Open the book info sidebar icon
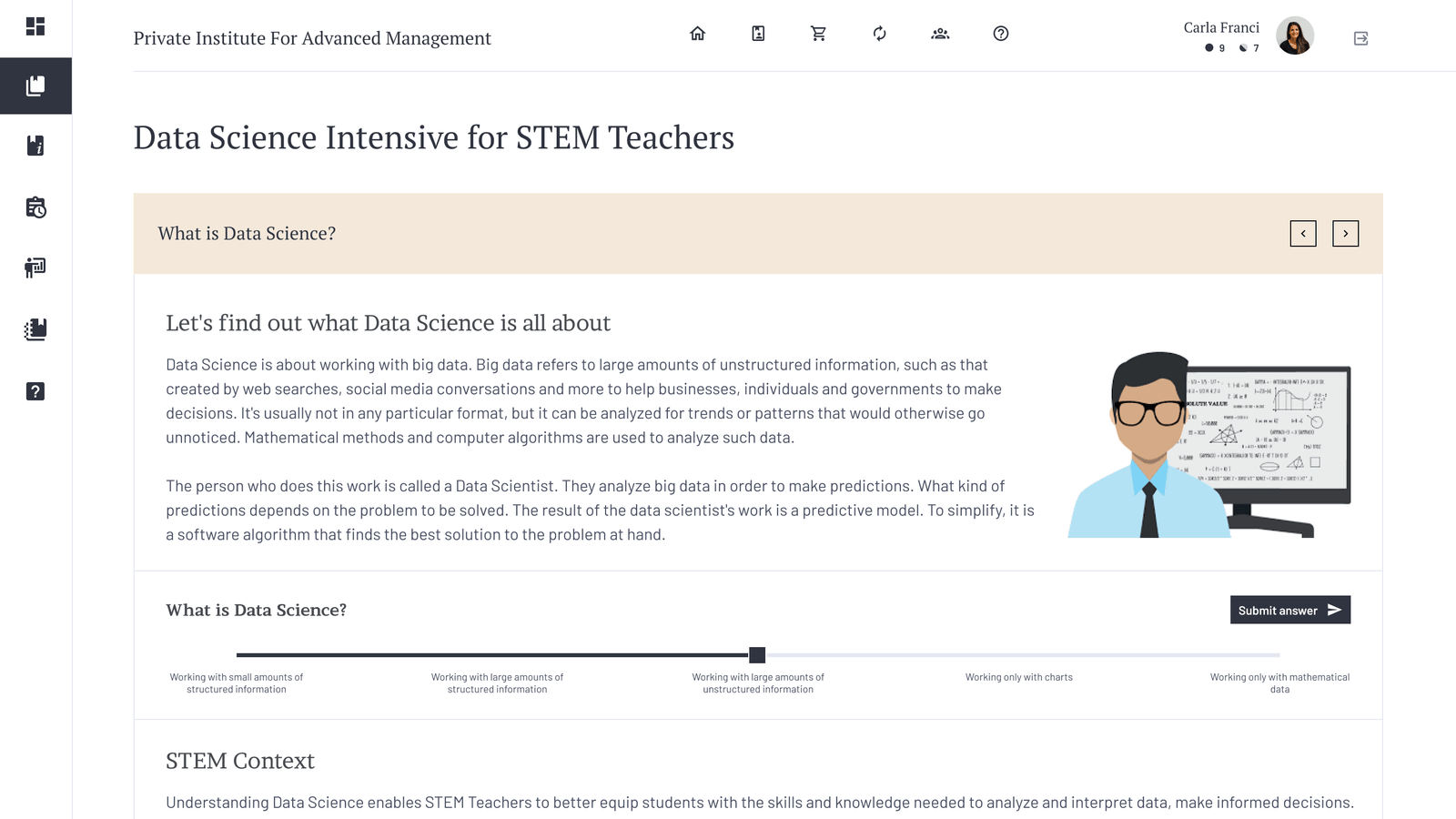The height and width of the screenshot is (819, 1456). point(35,146)
